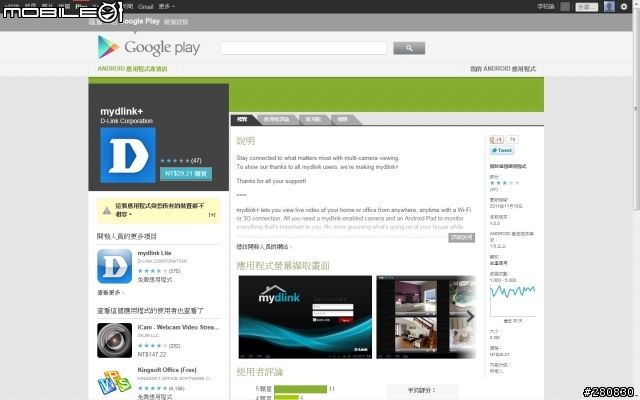Click the 1,000 - 5,000 installs value

[x=503, y=280]
